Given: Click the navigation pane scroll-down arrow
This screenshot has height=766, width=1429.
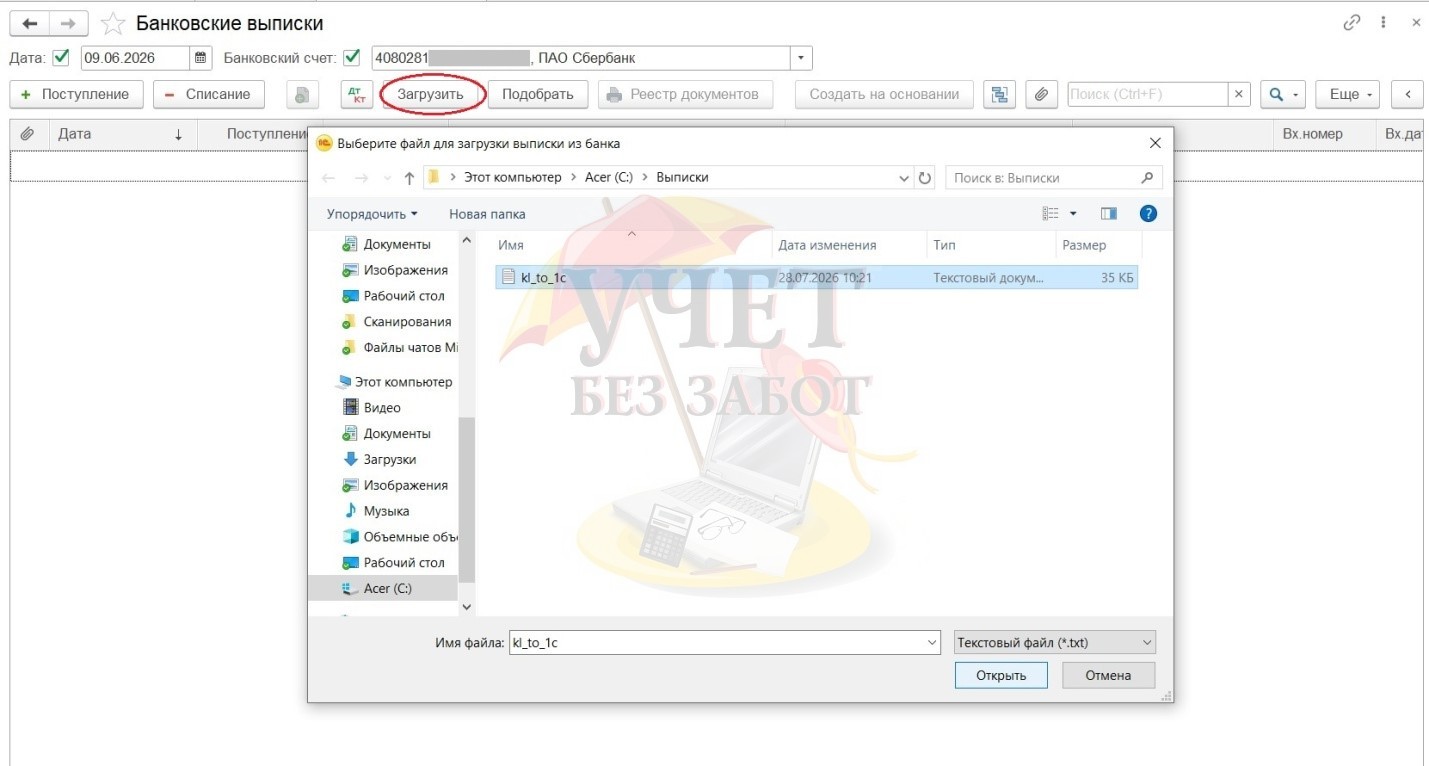Looking at the screenshot, I should [x=466, y=607].
